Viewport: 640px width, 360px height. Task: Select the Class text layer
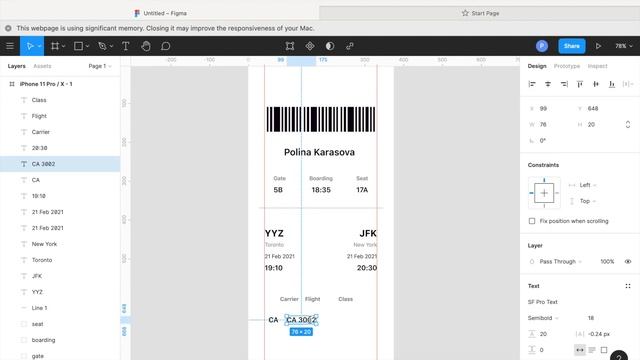[60, 100]
